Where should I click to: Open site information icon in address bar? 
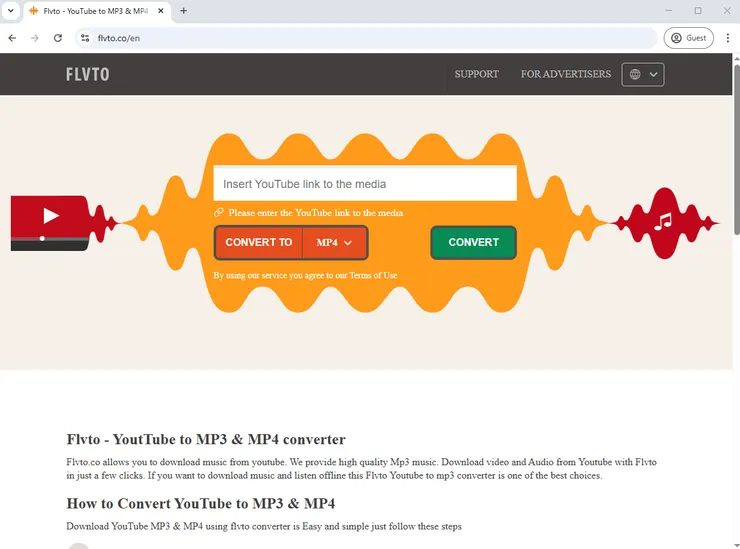click(85, 38)
